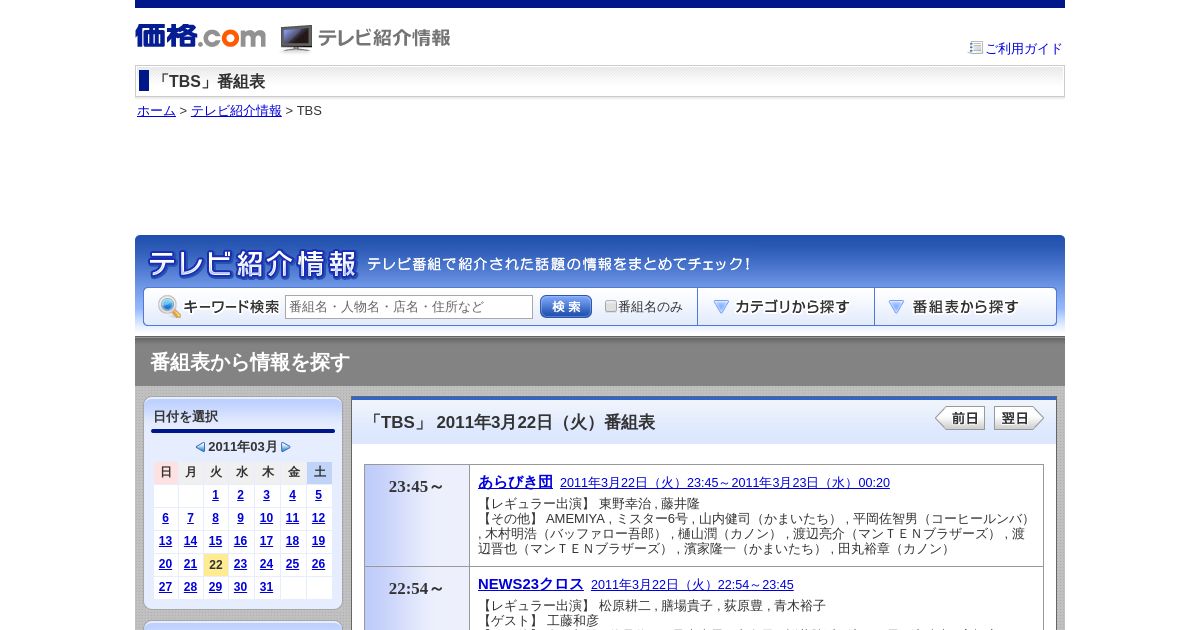Click the 翌日 next day button

1019,418
